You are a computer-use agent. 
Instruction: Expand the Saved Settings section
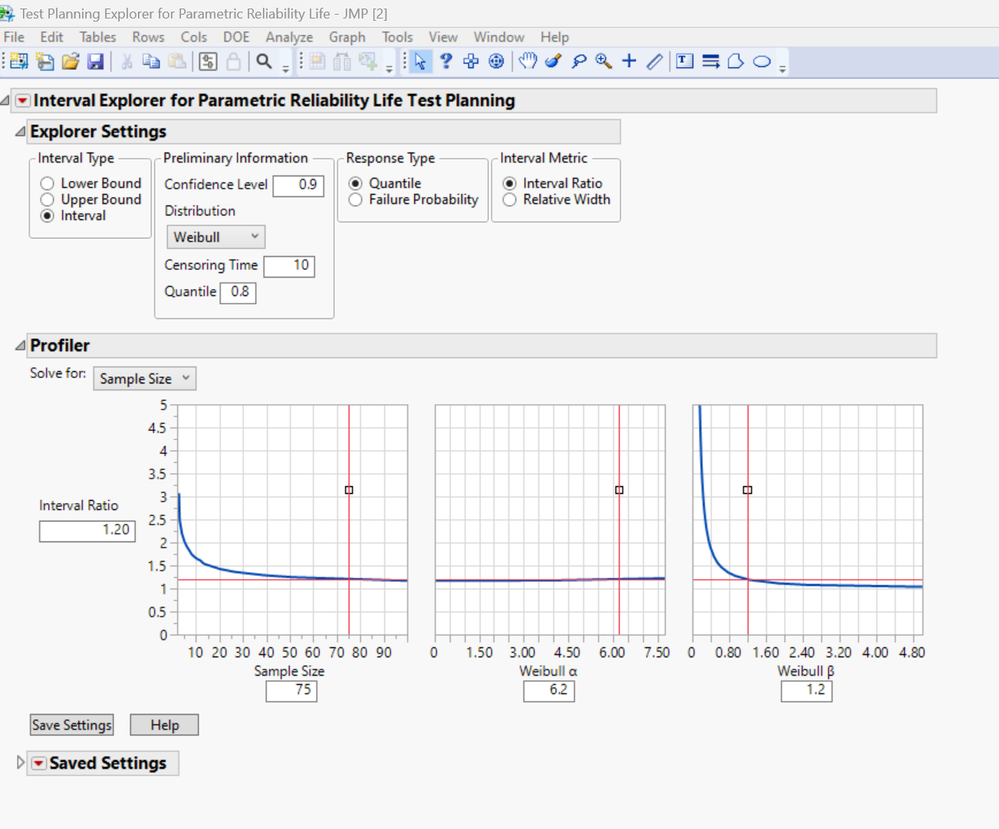(21, 763)
